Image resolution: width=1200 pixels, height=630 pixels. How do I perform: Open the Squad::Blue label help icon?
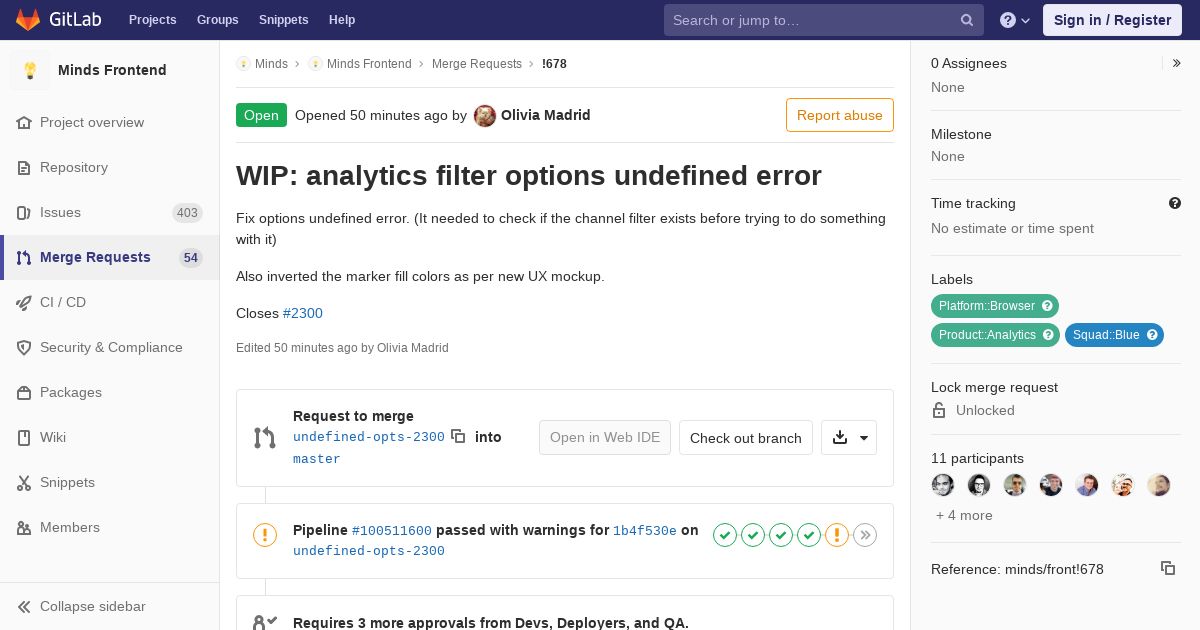(1152, 335)
